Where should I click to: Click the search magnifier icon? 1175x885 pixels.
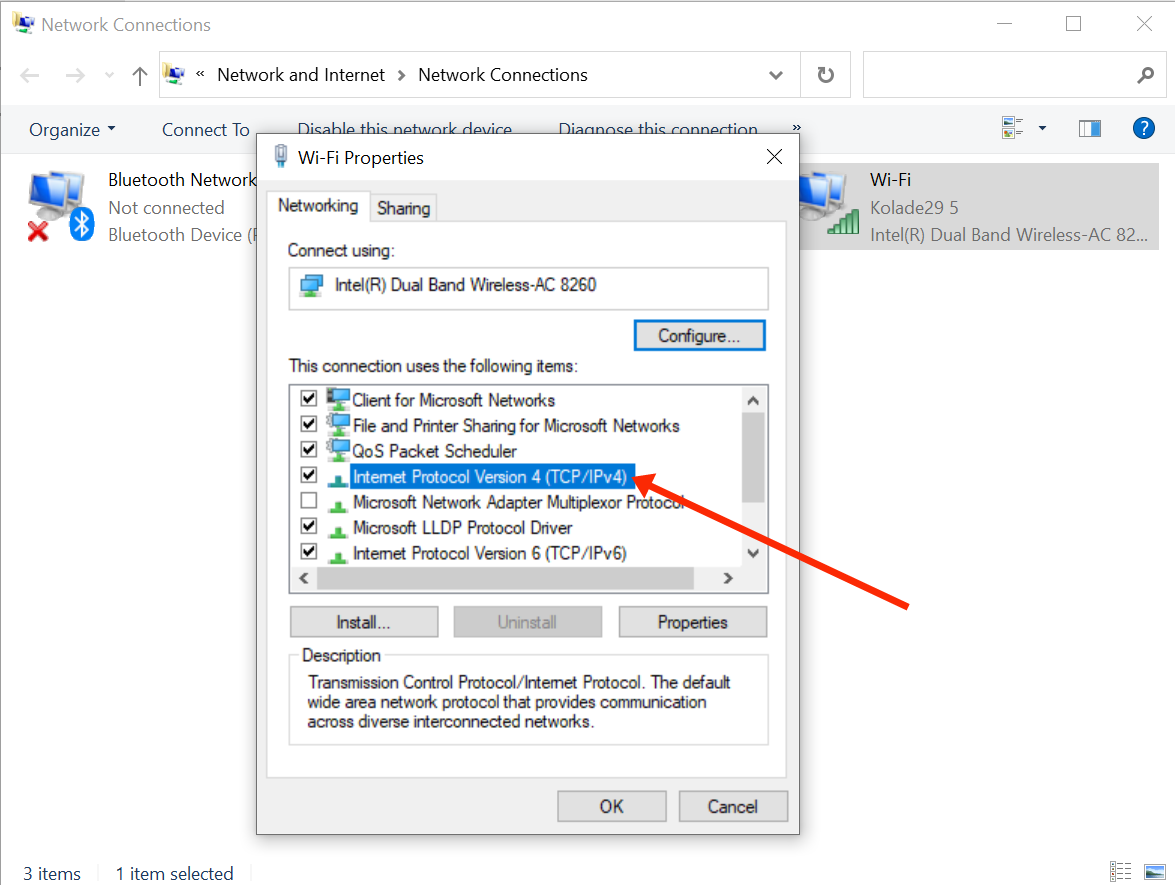click(1145, 75)
